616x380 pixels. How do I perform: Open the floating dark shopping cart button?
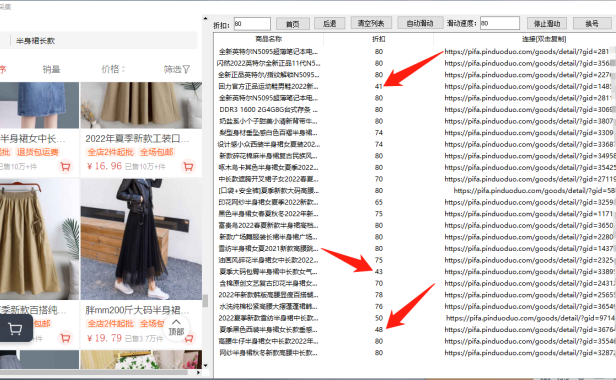15,328
